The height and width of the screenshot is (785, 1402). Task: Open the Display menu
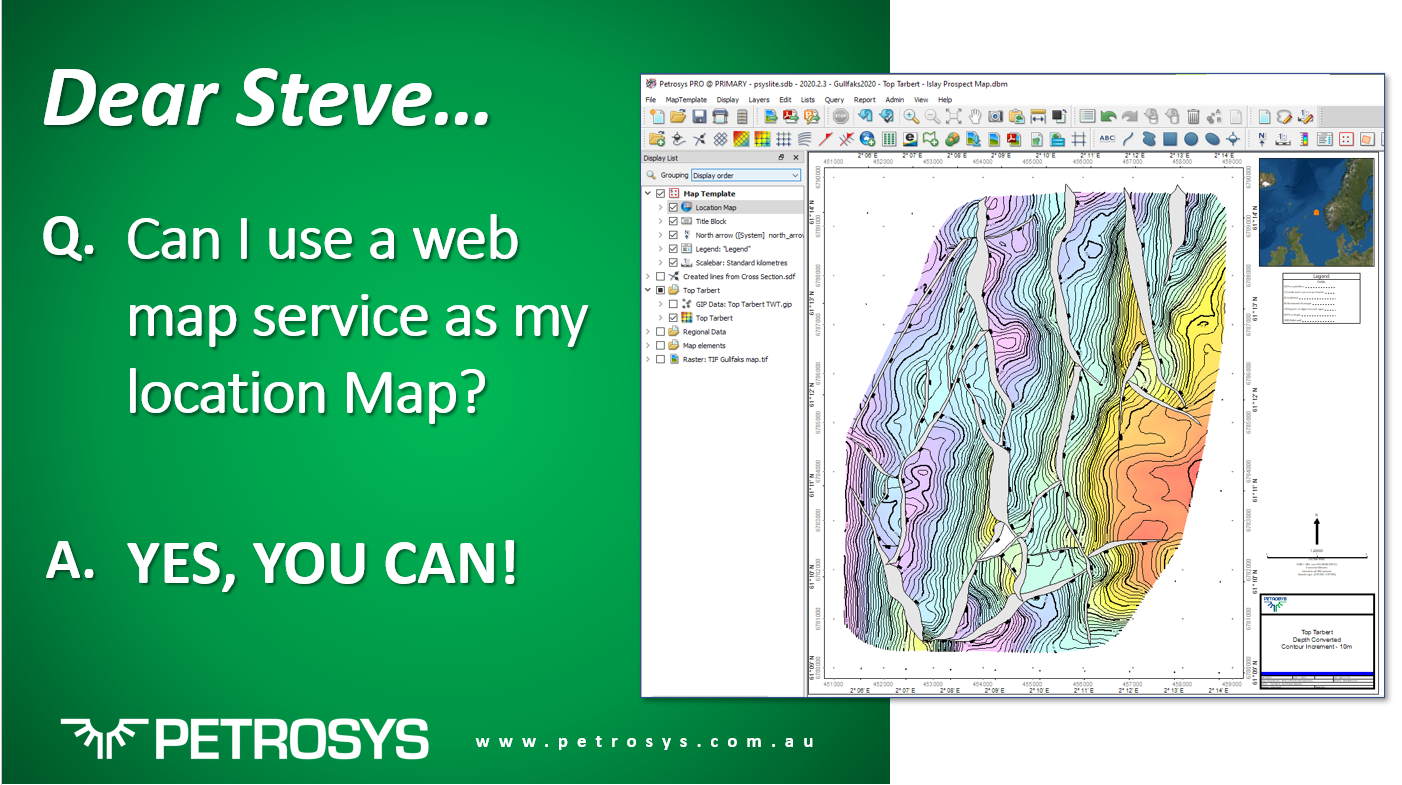[727, 100]
